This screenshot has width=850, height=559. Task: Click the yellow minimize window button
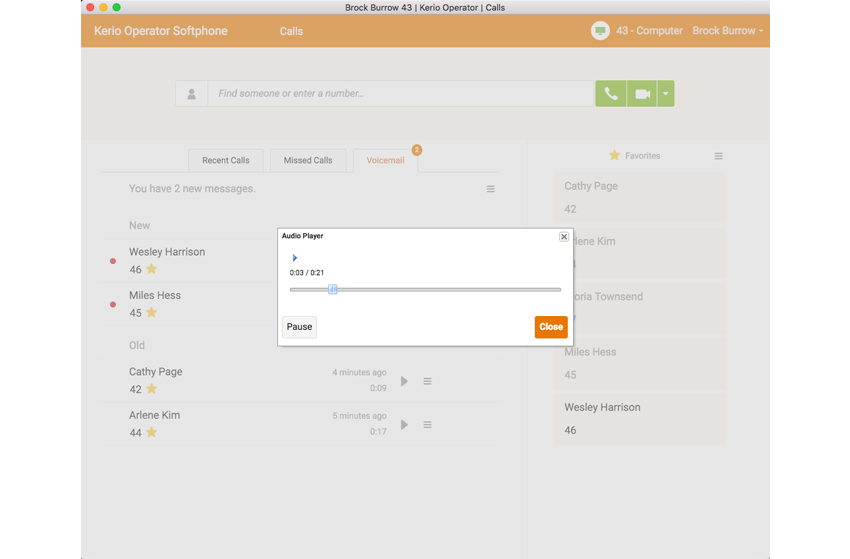pyautogui.click(x=103, y=7)
